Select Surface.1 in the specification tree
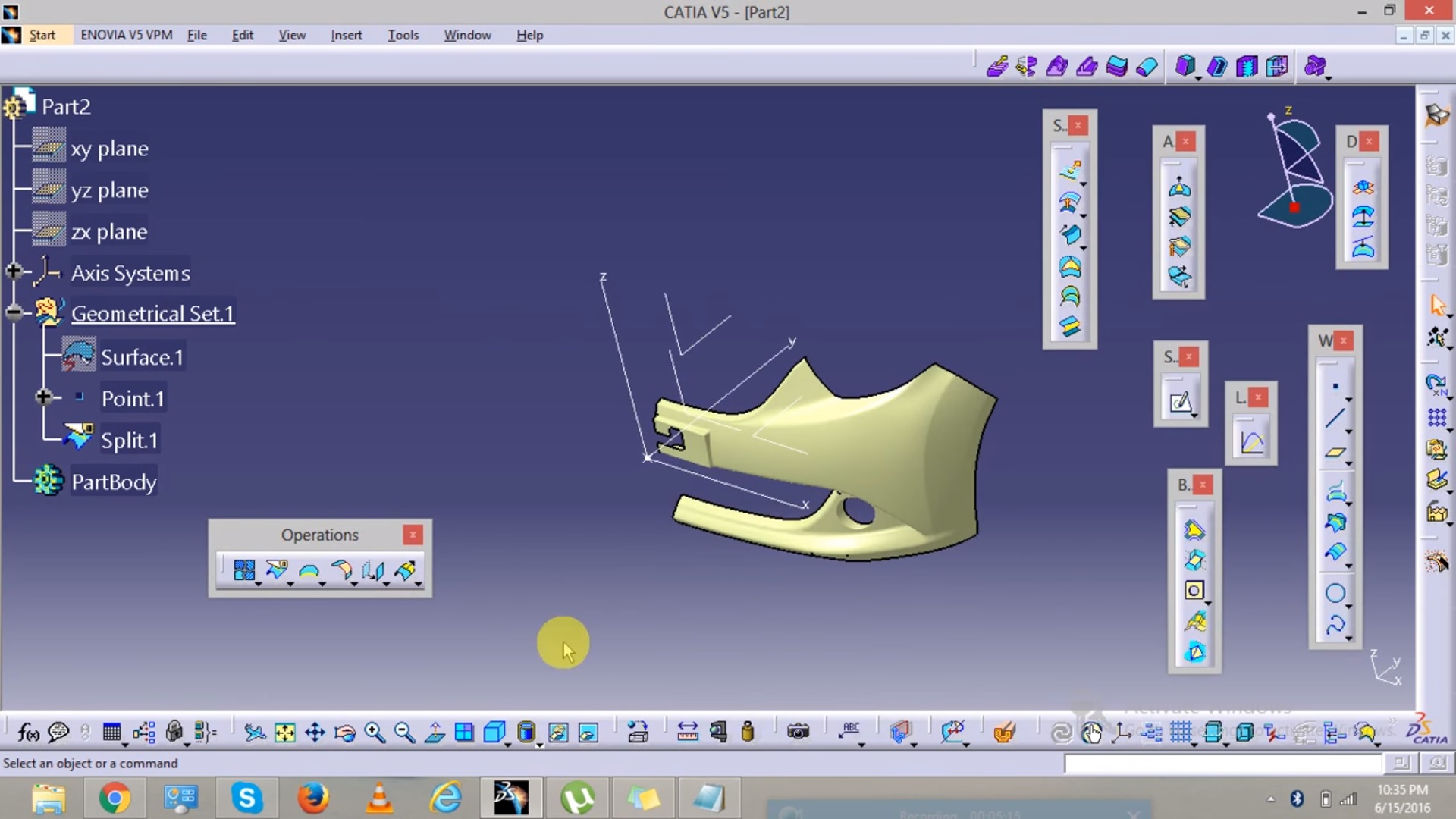Viewport: 1456px width, 819px height. pyautogui.click(x=142, y=356)
